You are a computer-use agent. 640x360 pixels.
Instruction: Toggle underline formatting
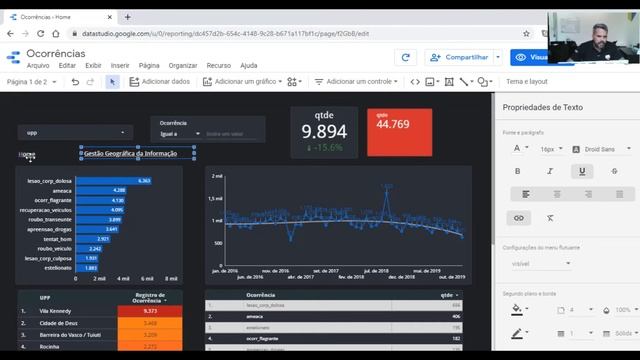[582, 171]
